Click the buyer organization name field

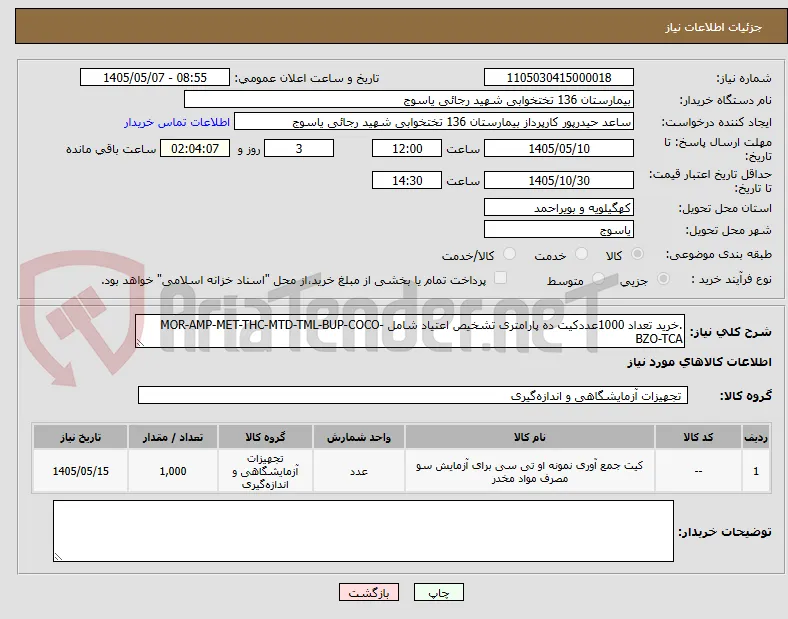pyautogui.click(x=409, y=99)
